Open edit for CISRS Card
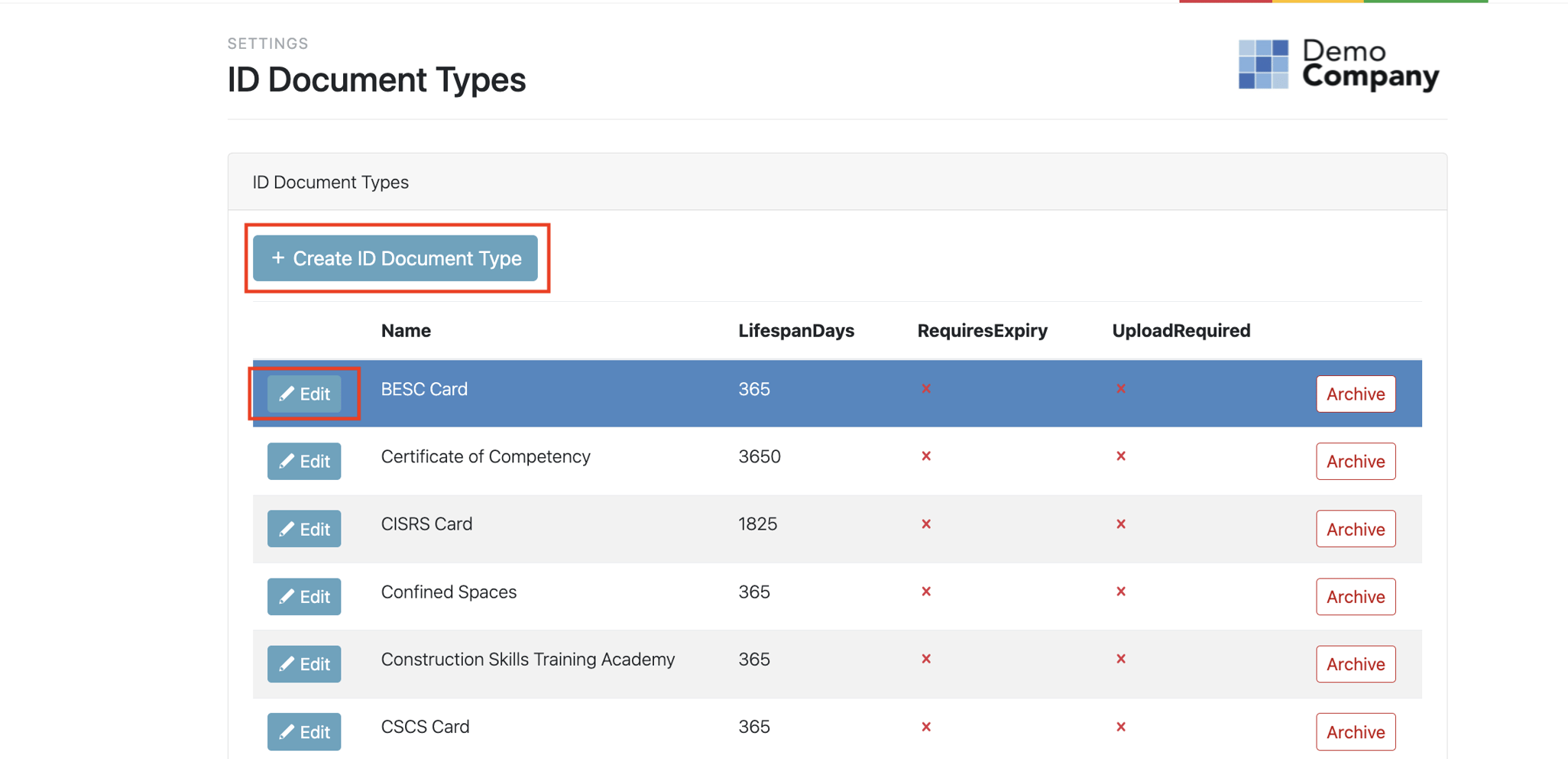Viewport: 1568px width, 759px height. coord(304,529)
